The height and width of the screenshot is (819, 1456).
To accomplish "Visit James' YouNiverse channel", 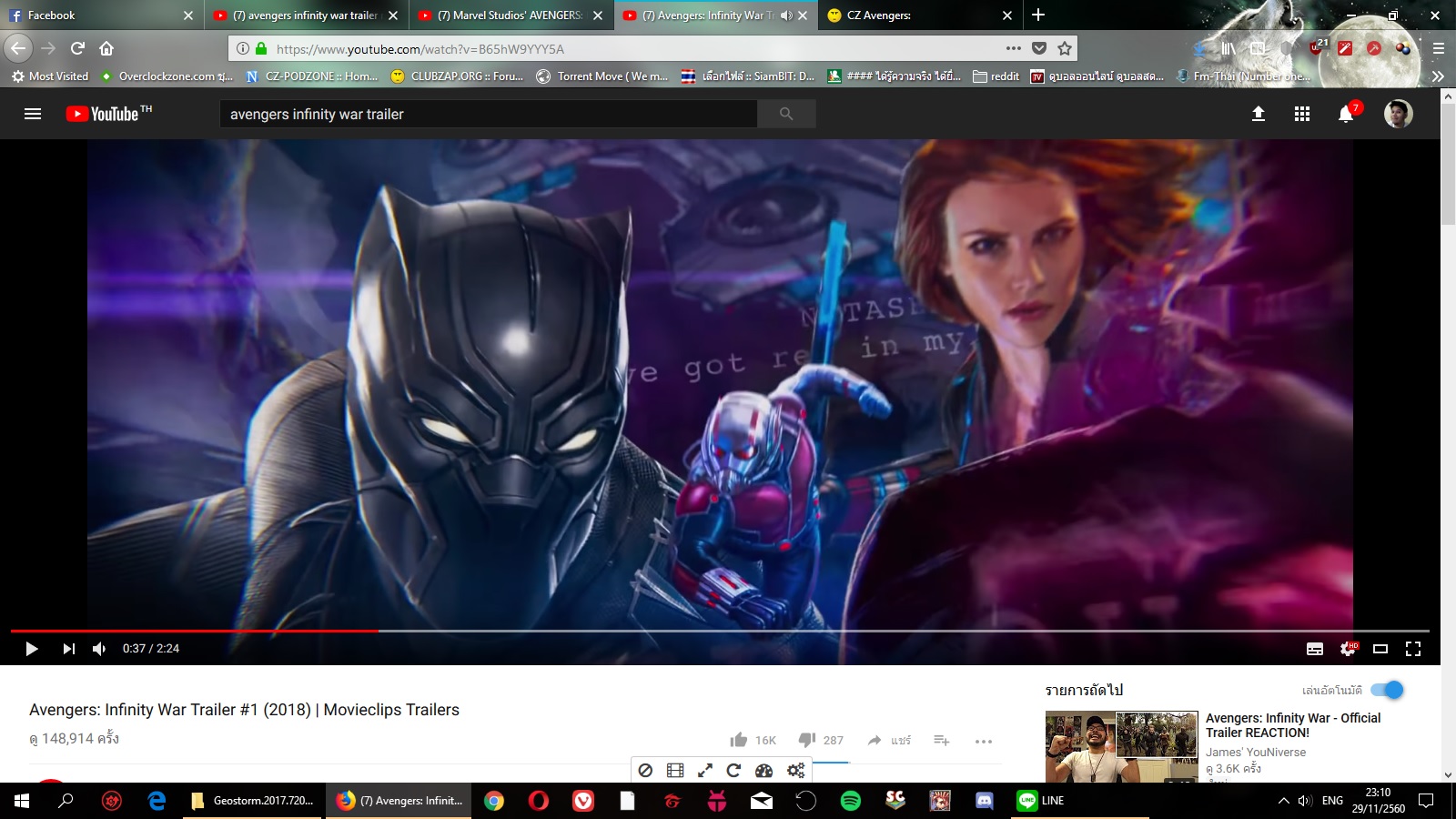I will [x=1256, y=753].
